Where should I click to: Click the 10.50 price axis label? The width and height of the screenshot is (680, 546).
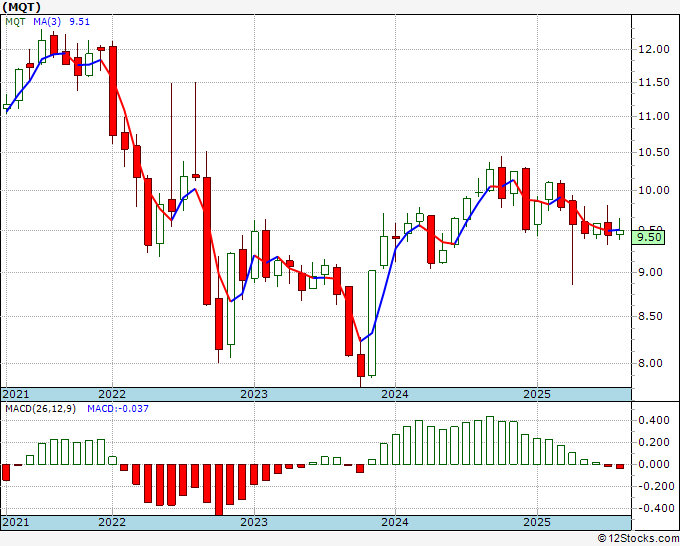coord(654,152)
